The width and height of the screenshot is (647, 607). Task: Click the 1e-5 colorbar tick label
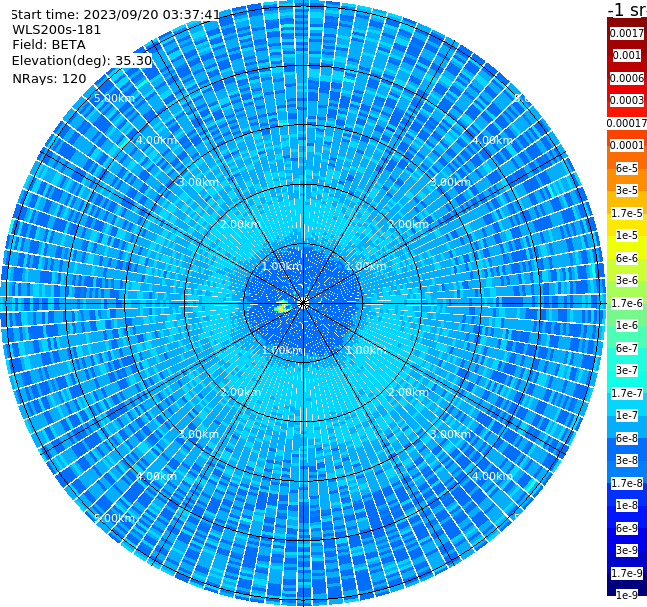(x=627, y=235)
